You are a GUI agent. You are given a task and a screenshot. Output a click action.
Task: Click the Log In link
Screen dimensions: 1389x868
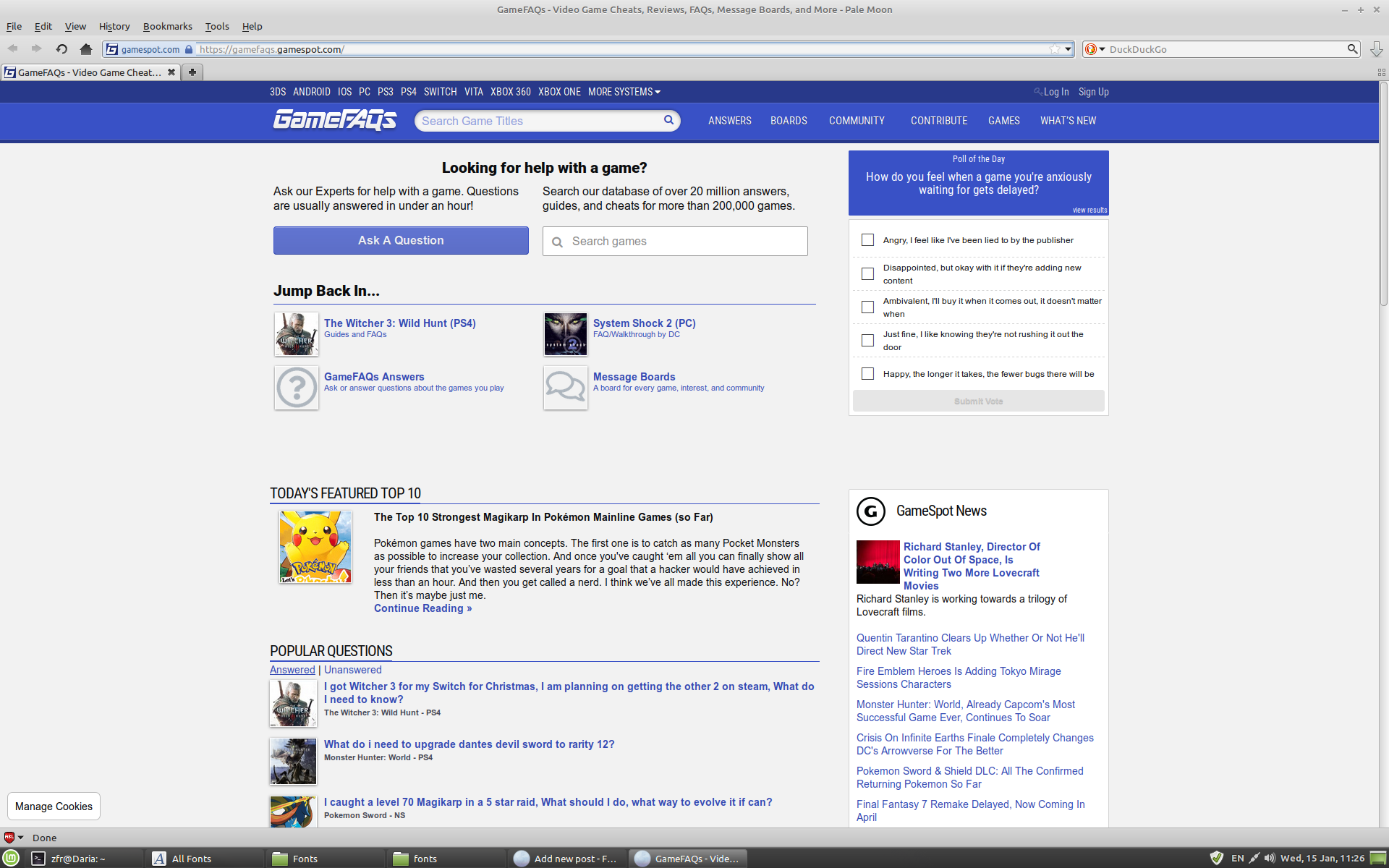coord(1055,92)
